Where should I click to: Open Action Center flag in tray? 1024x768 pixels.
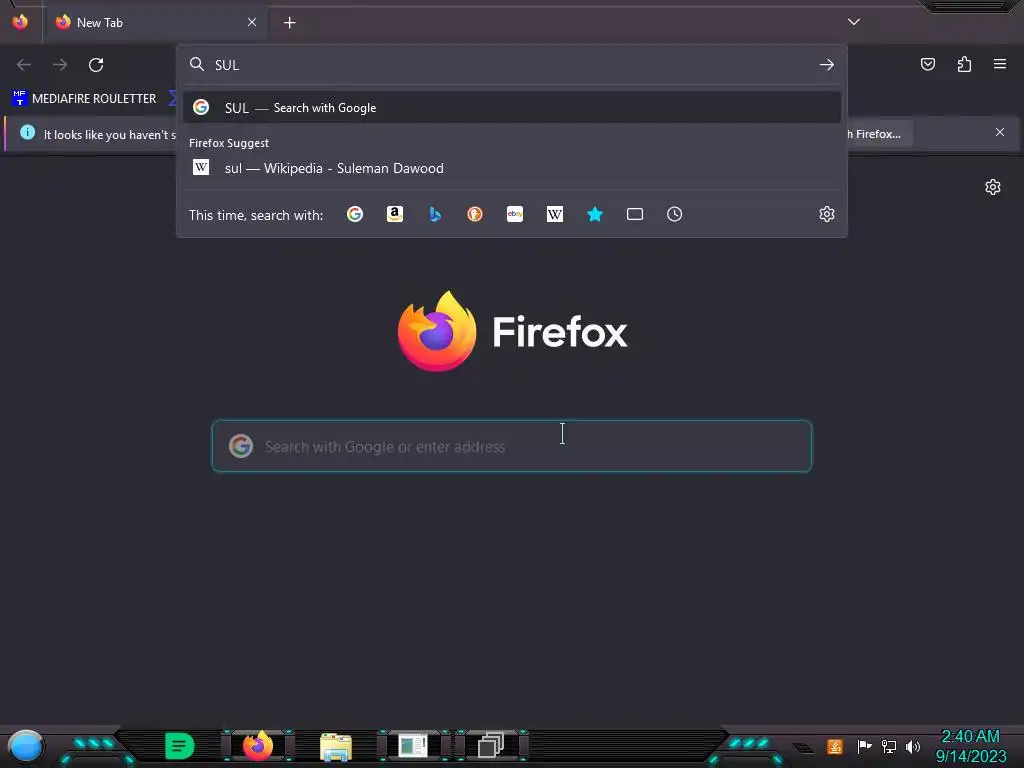pos(864,746)
